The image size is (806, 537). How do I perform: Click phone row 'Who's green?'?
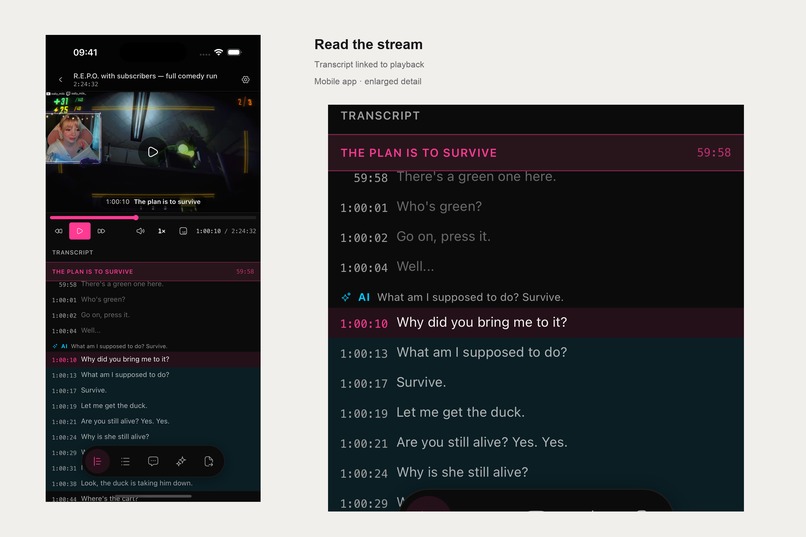click(153, 300)
